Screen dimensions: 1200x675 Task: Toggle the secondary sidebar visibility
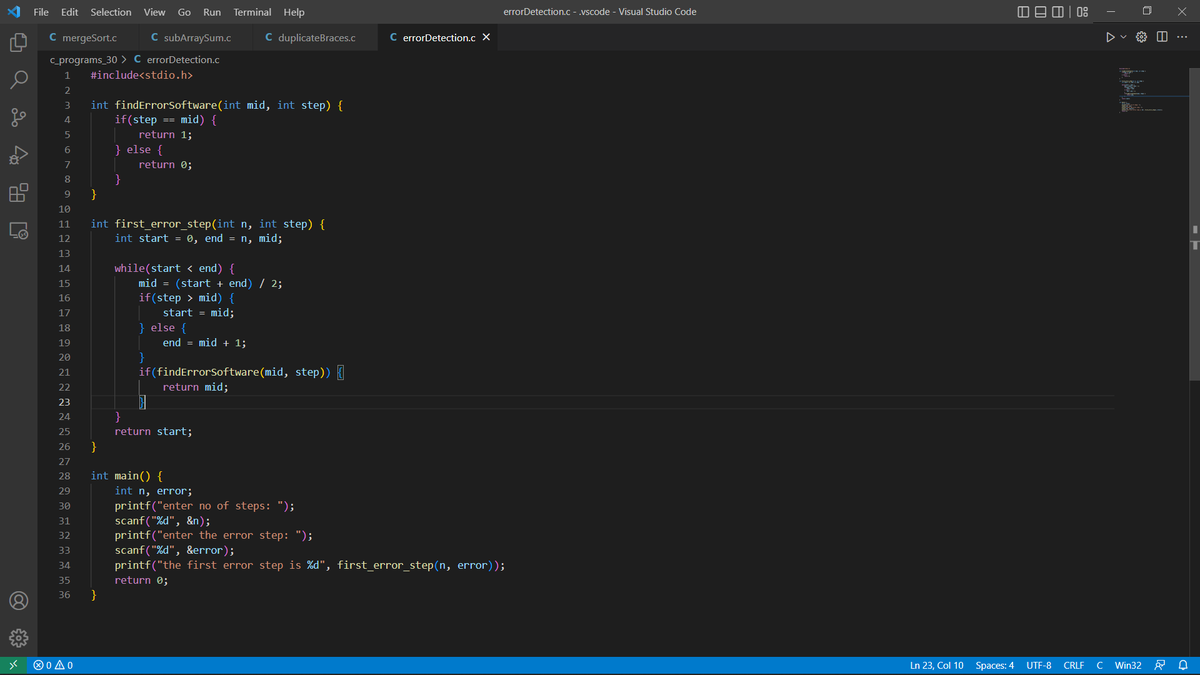pos(1057,11)
